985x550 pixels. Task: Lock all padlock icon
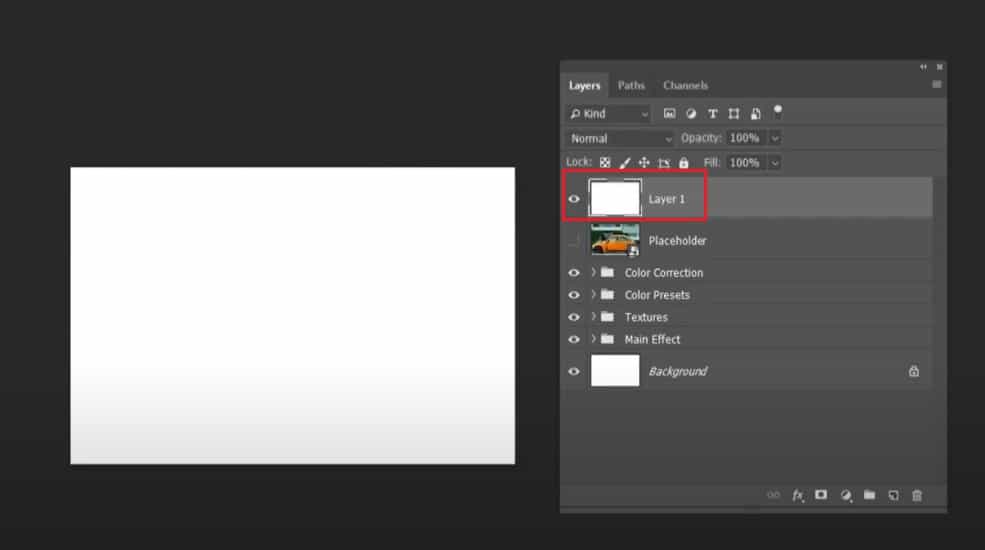coord(683,163)
